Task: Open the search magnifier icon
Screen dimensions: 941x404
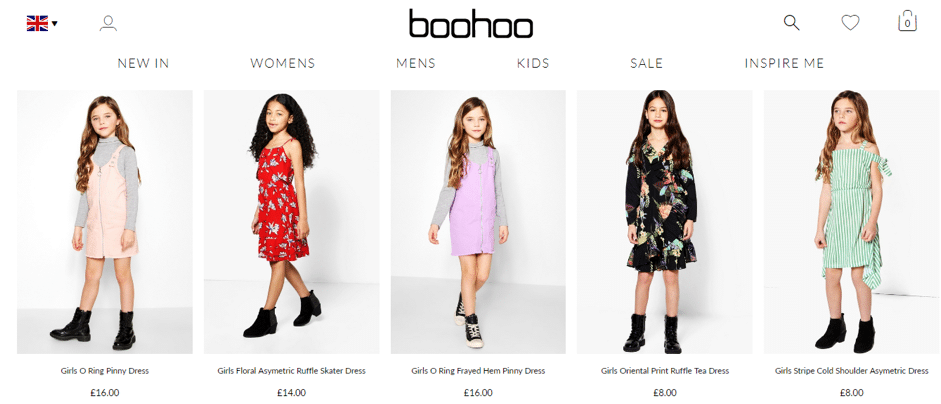Action: (x=792, y=23)
